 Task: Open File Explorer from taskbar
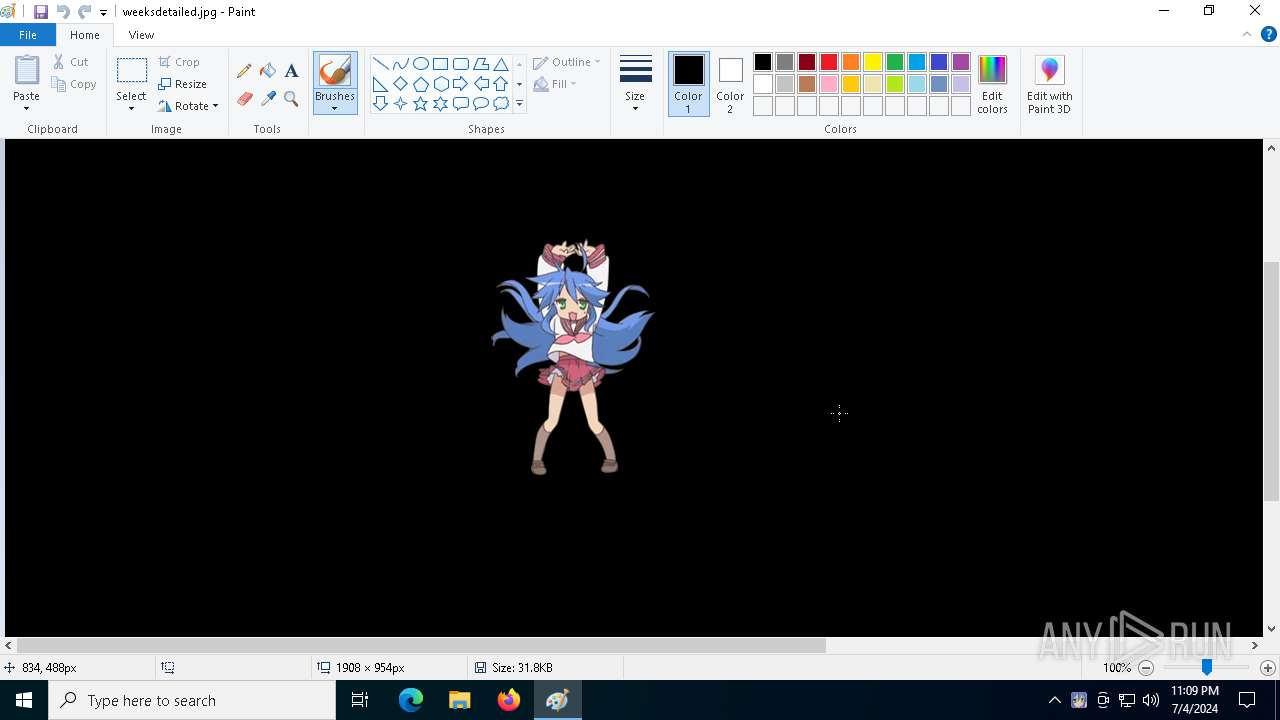click(x=460, y=700)
